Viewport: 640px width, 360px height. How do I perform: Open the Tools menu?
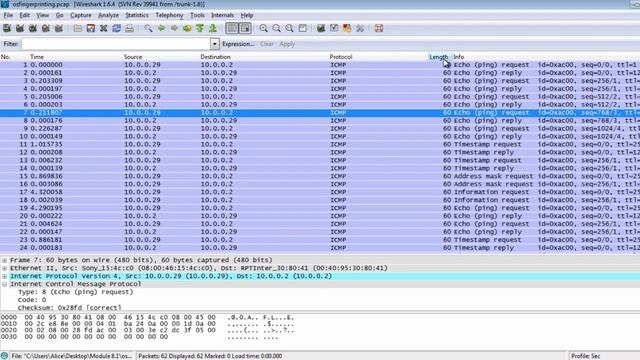(197, 15)
